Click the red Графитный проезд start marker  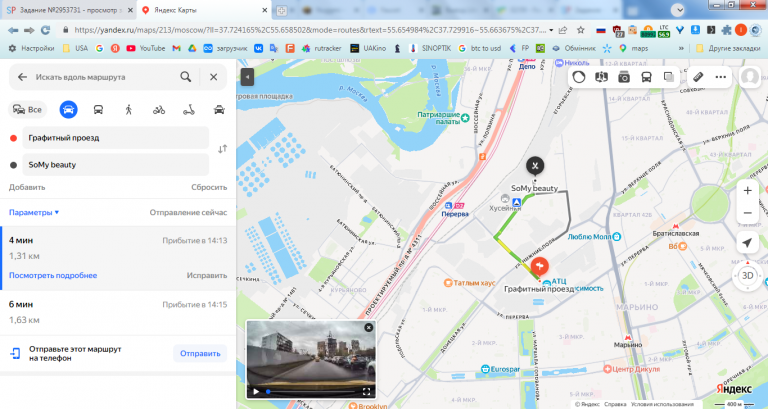pyautogui.click(x=540, y=266)
